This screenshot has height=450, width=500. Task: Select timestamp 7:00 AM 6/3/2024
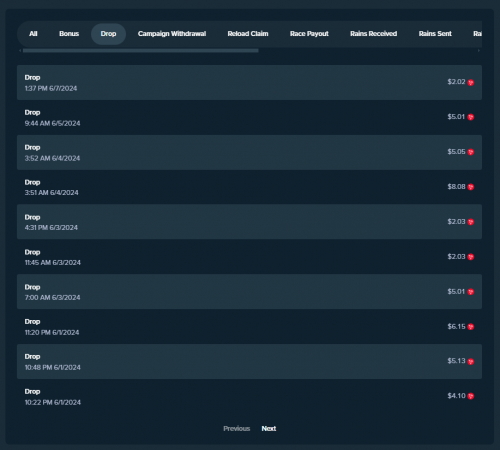52,297
